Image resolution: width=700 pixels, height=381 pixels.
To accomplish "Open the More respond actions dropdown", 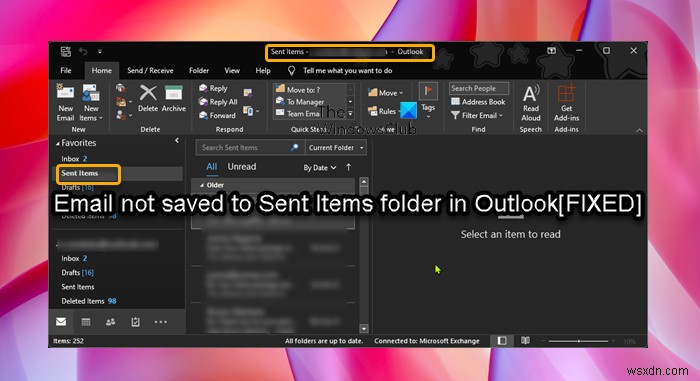I will click(x=251, y=110).
